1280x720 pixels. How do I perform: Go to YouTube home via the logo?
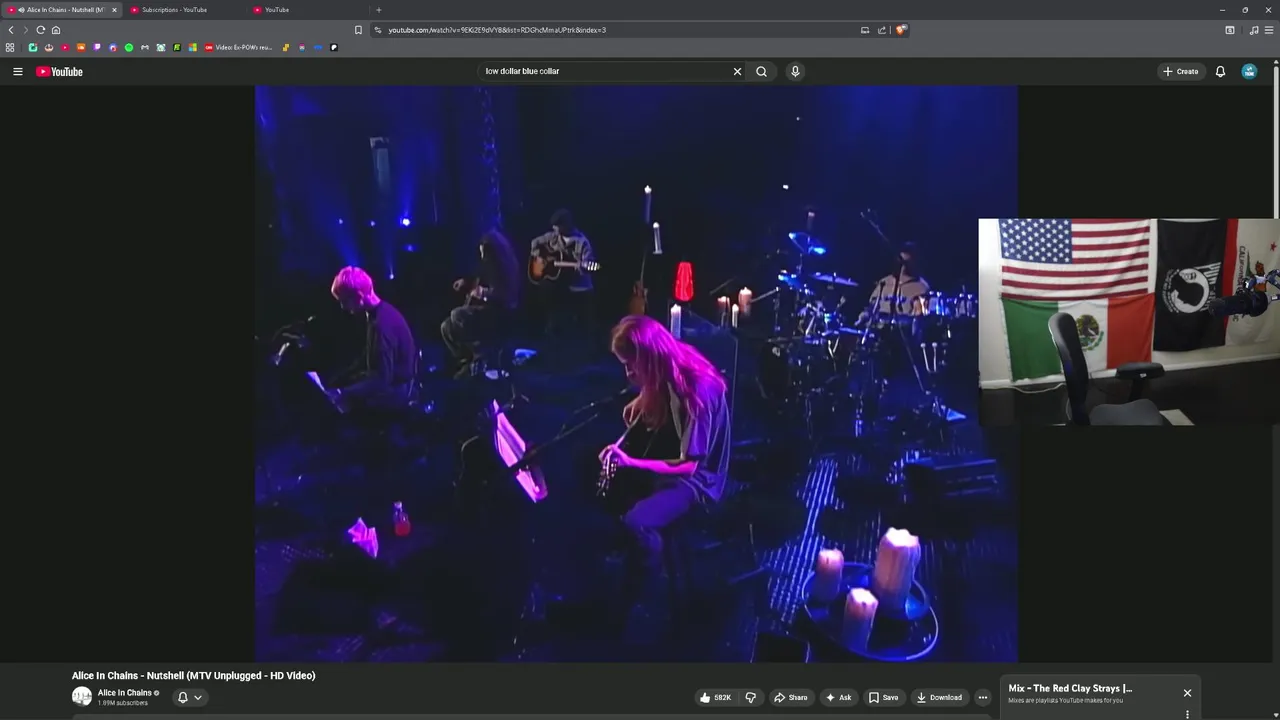pyautogui.click(x=59, y=71)
